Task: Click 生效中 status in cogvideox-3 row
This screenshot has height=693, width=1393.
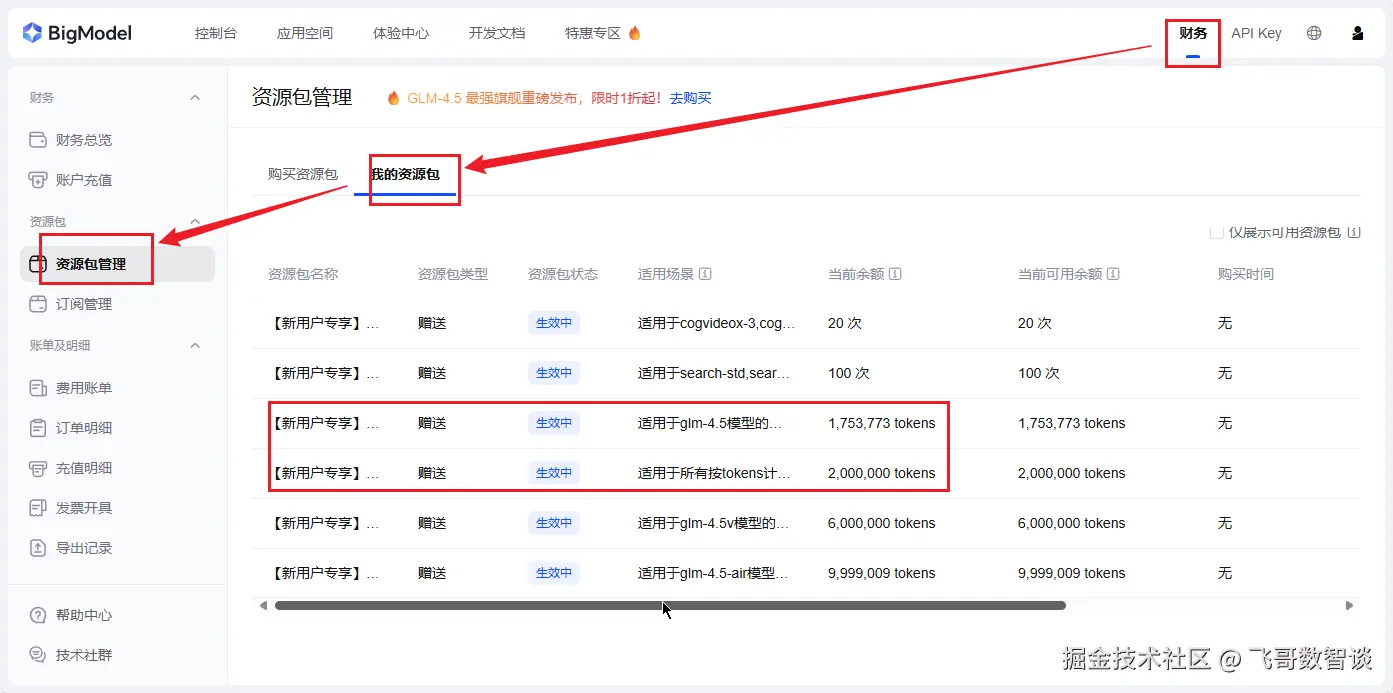Action: point(554,323)
